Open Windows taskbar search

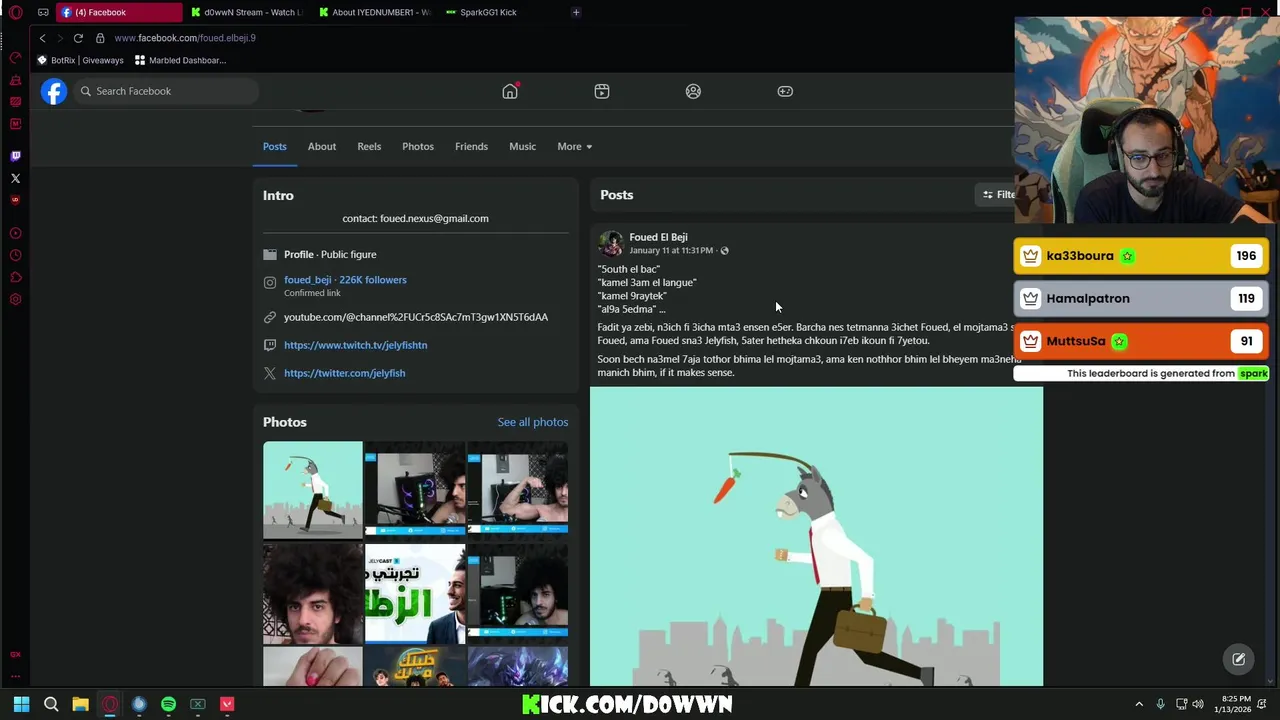pos(51,704)
